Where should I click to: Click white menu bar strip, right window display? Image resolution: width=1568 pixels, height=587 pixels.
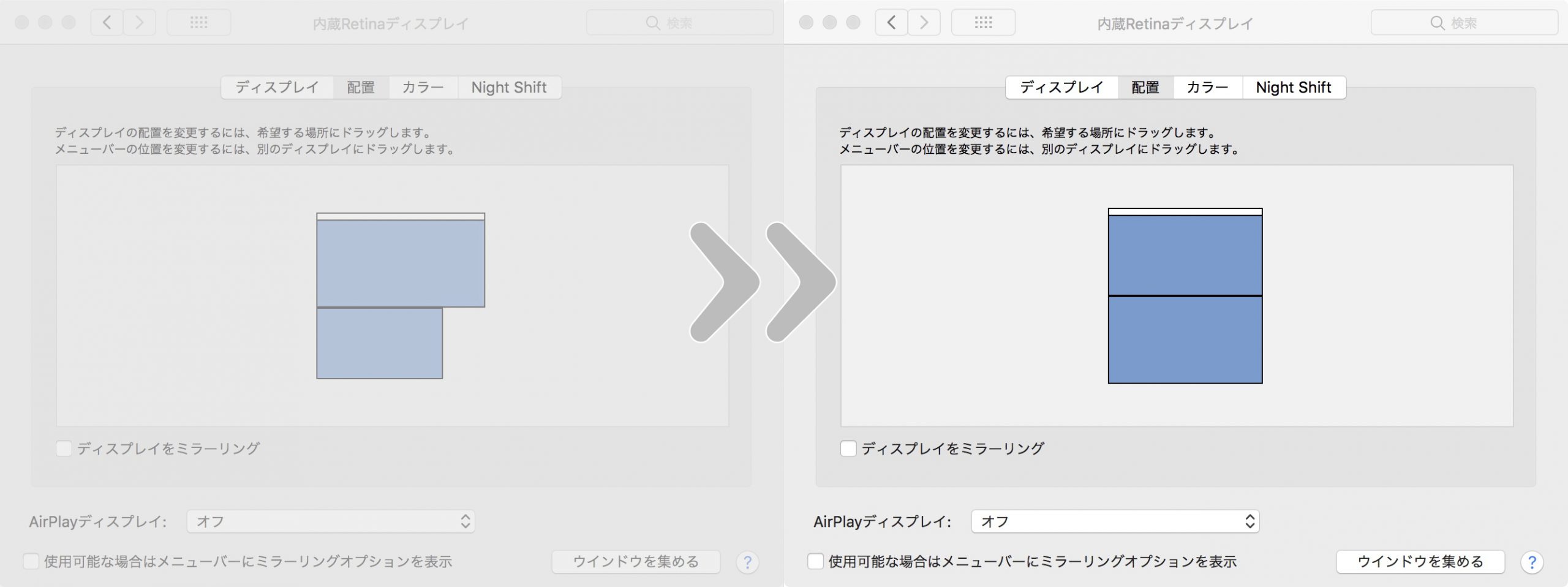[x=1185, y=212]
